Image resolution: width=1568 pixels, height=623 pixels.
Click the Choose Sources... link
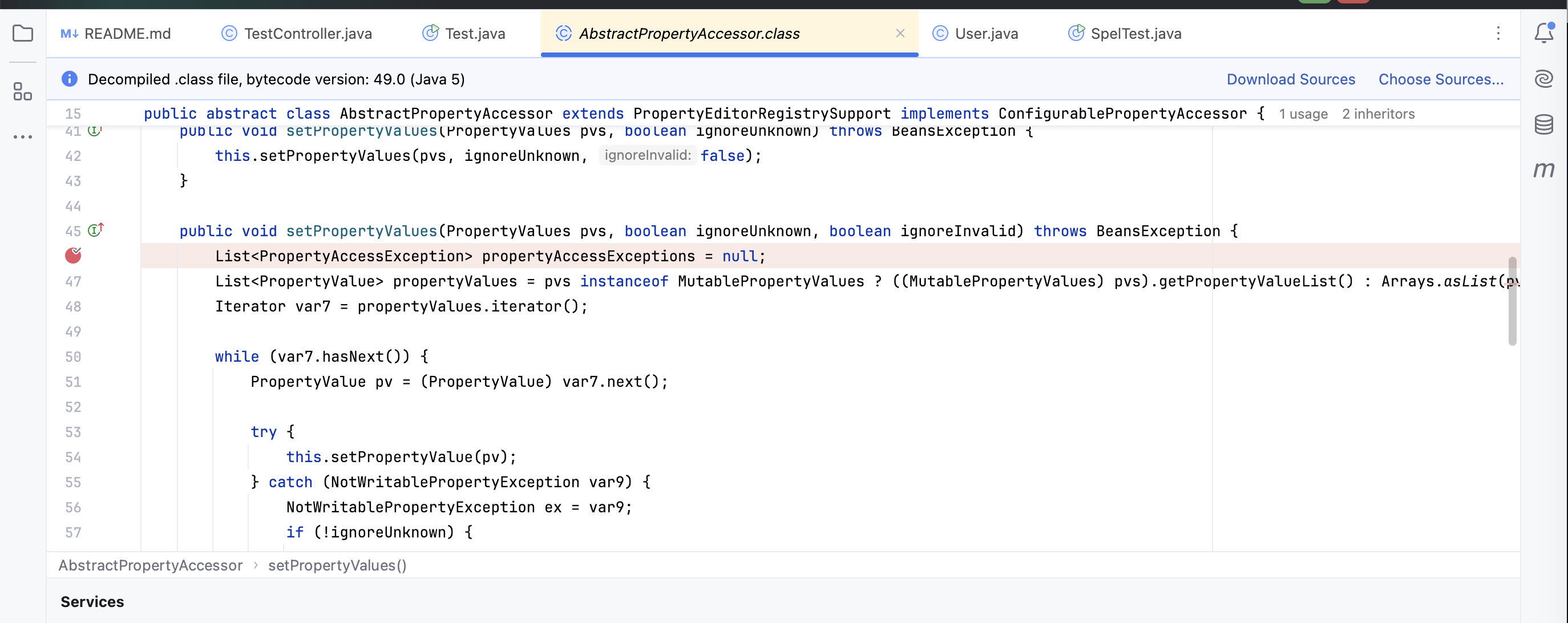point(1440,79)
